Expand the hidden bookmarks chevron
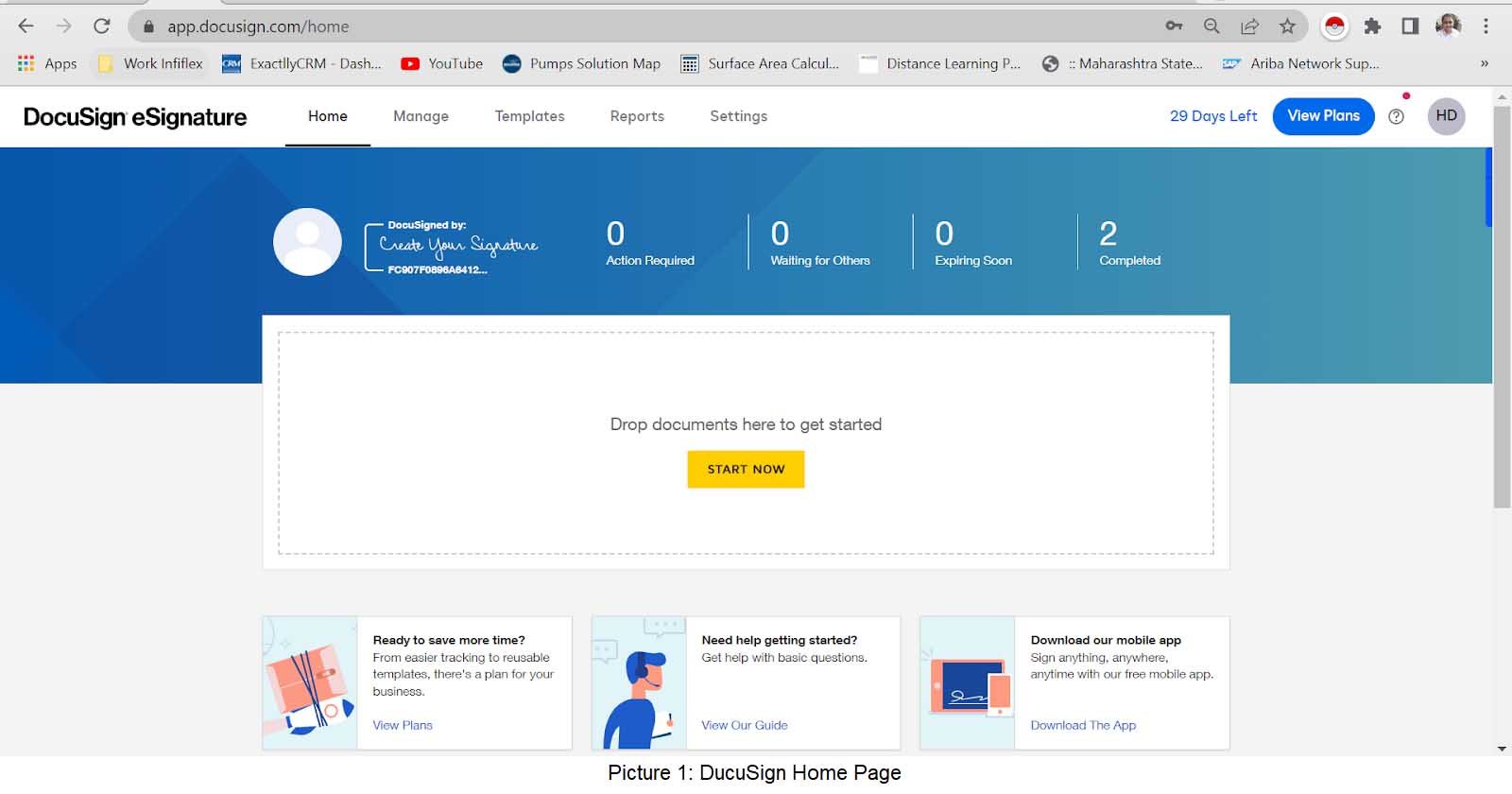This screenshot has height=794, width=1512. (1485, 63)
